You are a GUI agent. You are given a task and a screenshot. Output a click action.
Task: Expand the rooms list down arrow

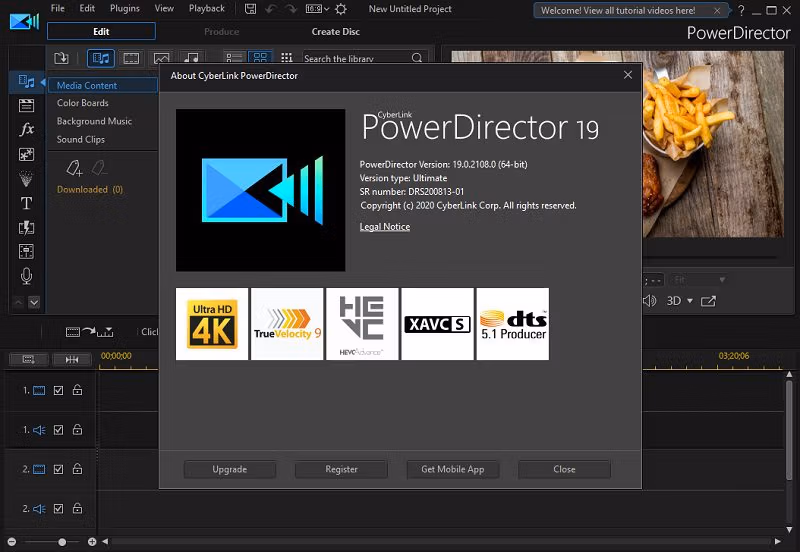34,303
